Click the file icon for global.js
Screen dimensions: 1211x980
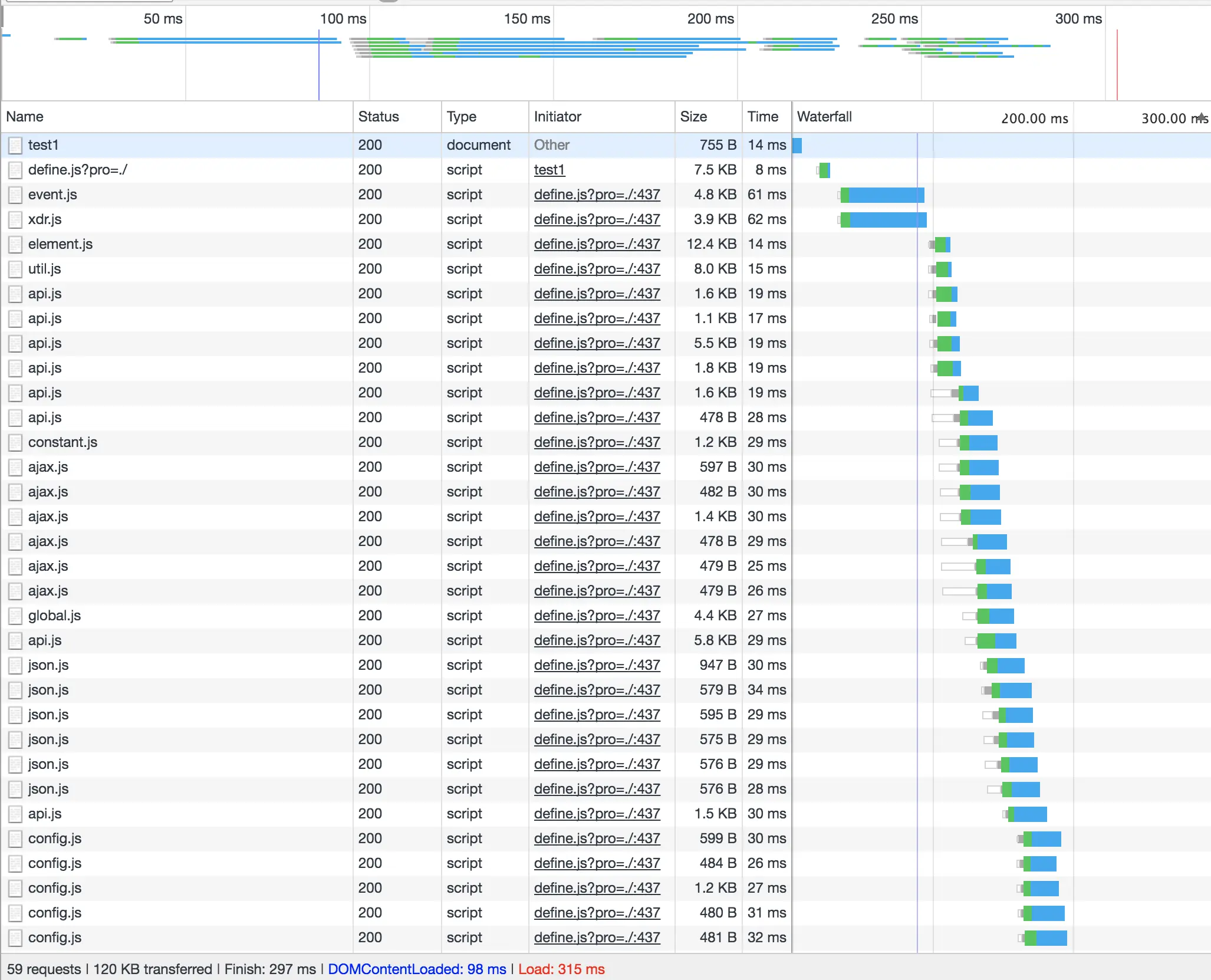point(15,616)
